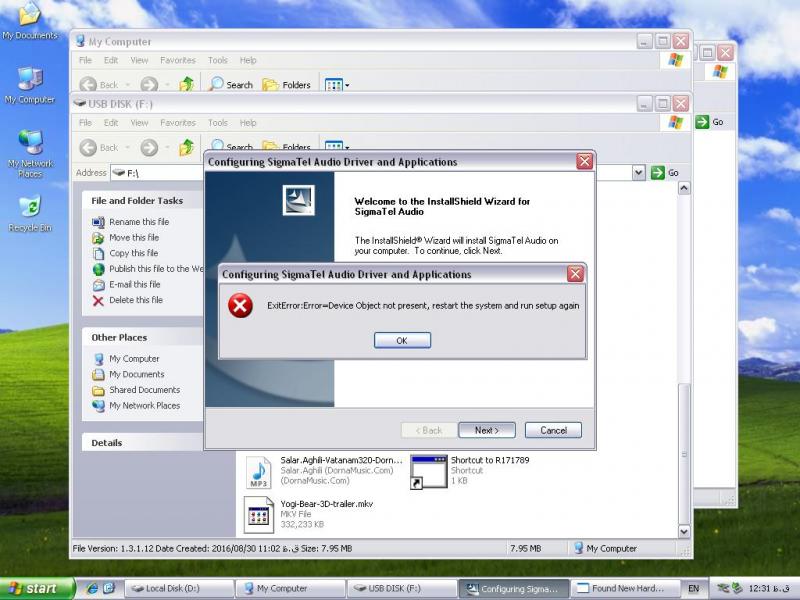The width and height of the screenshot is (800, 600).
Task: Open Shared Documents under Other Places
Action: (x=144, y=390)
